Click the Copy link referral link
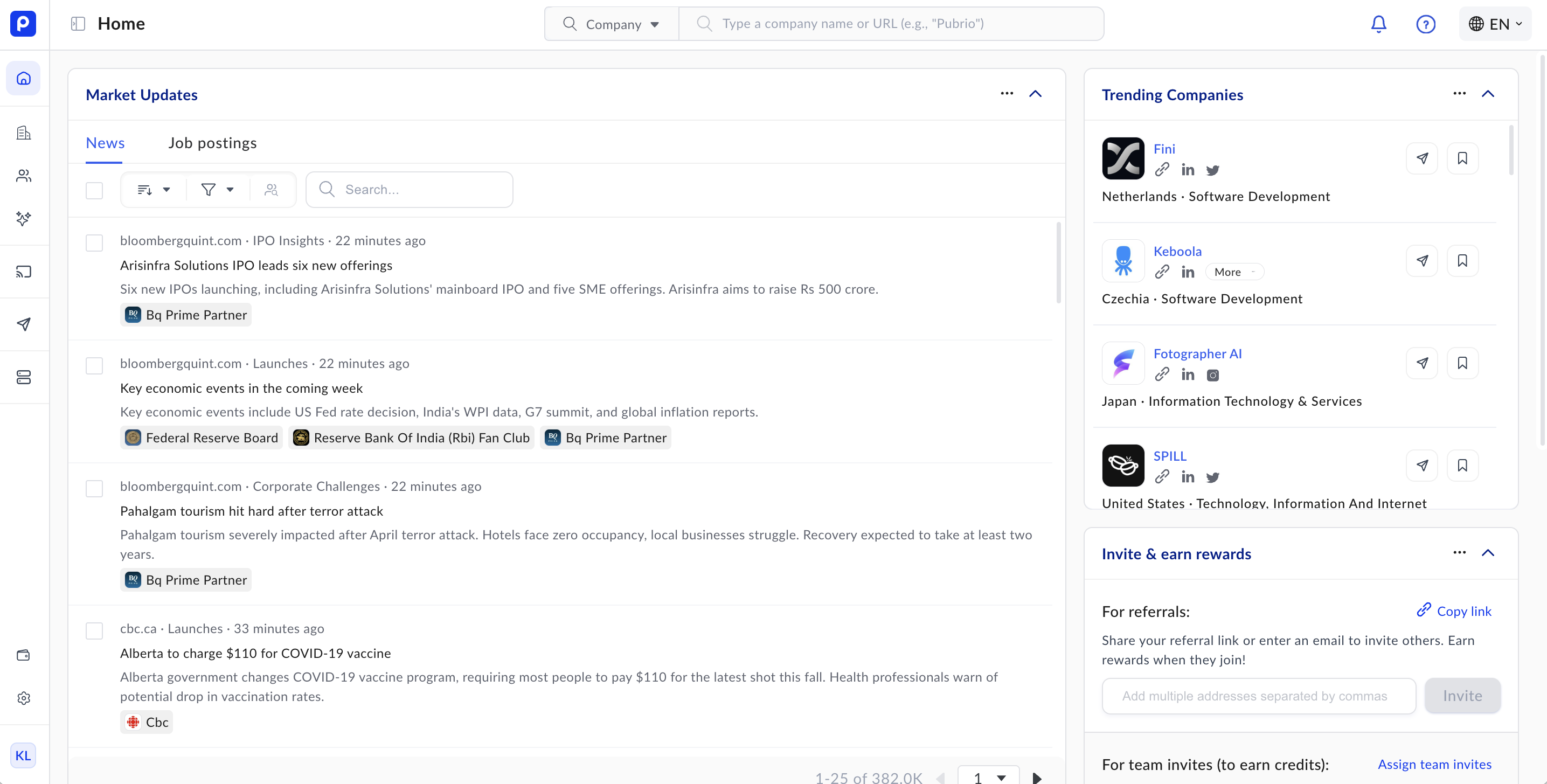Viewport: 1547px width, 784px height. [1454, 611]
